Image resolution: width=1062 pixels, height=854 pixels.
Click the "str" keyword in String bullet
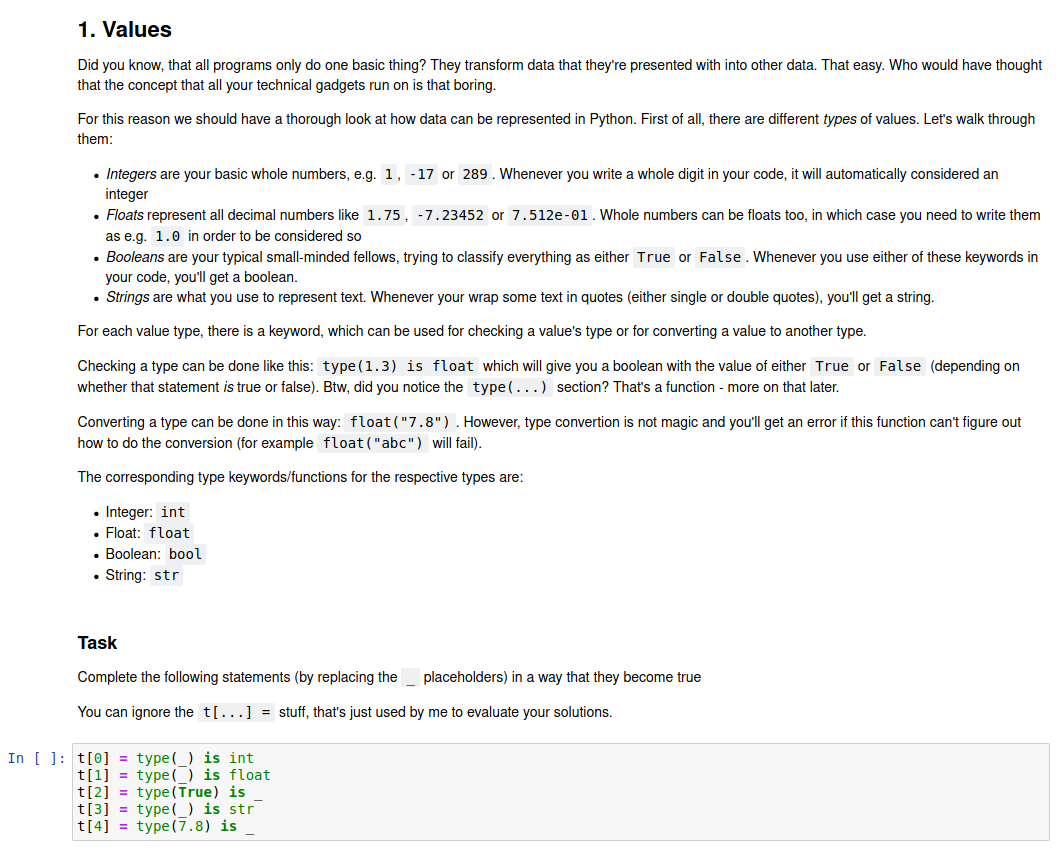(167, 575)
